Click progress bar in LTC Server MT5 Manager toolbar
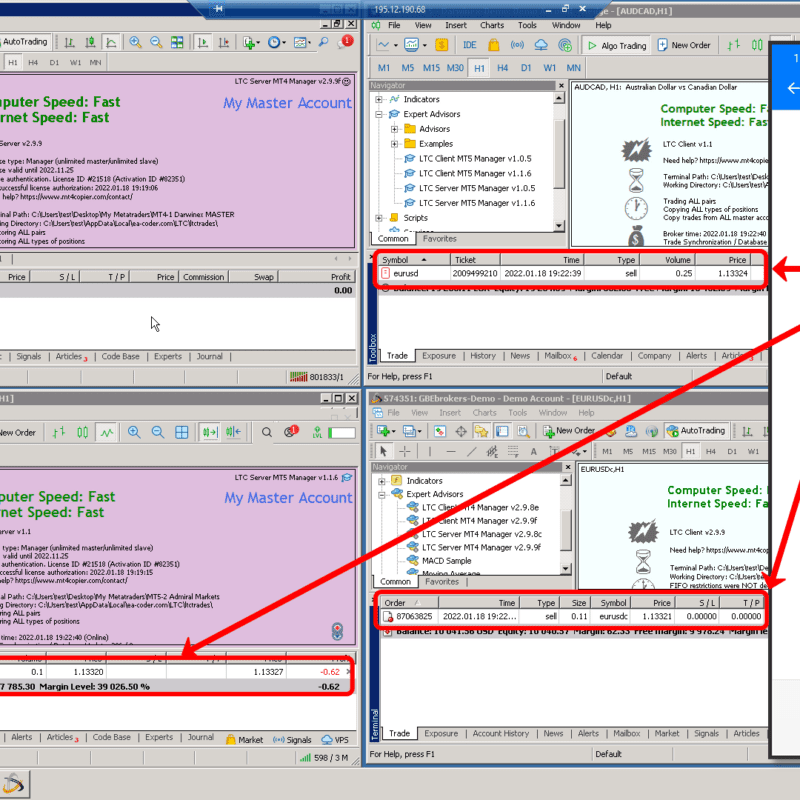This screenshot has height=800, width=800. tap(341, 433)
